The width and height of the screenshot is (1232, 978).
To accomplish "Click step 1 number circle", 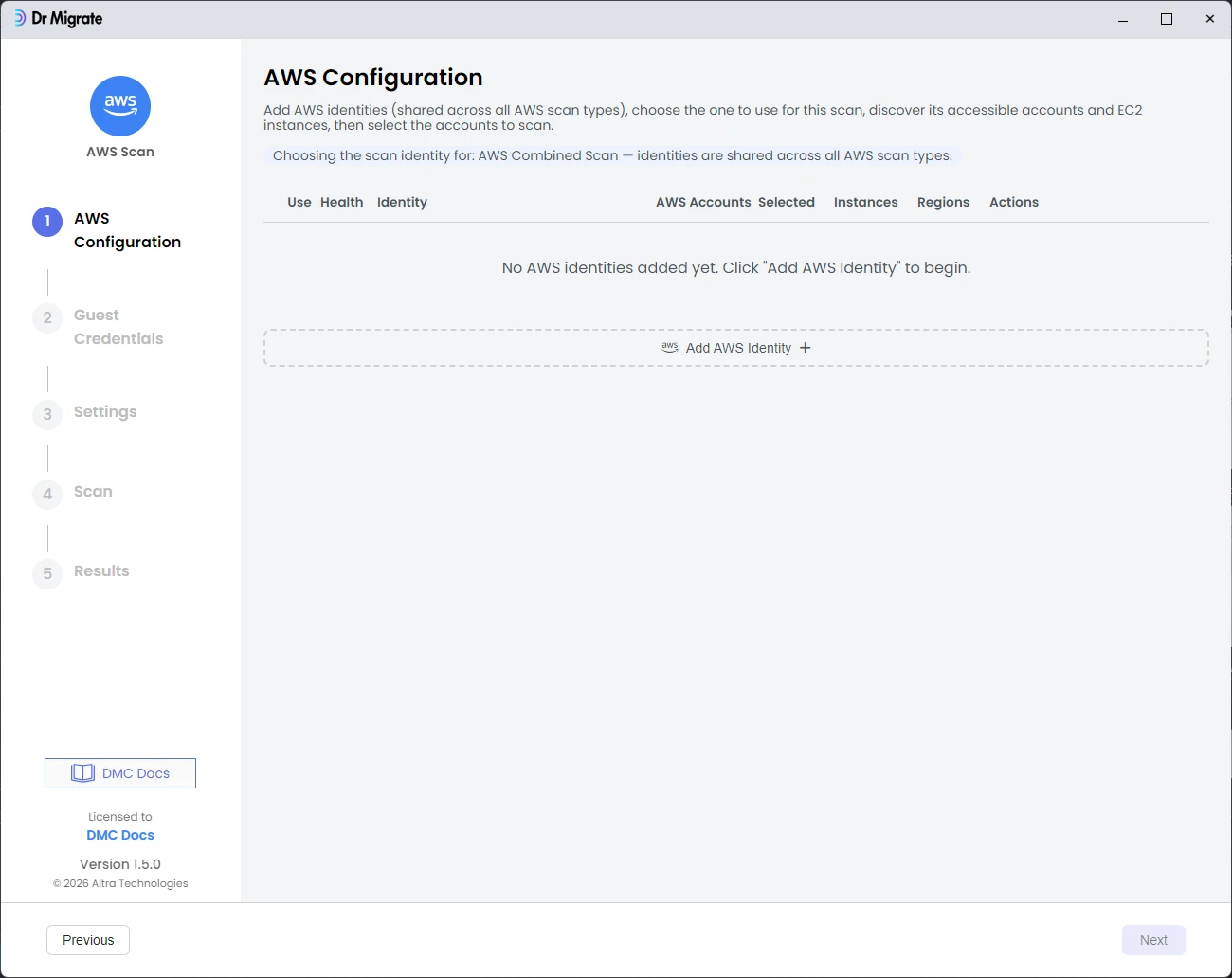I will [47, 221].
